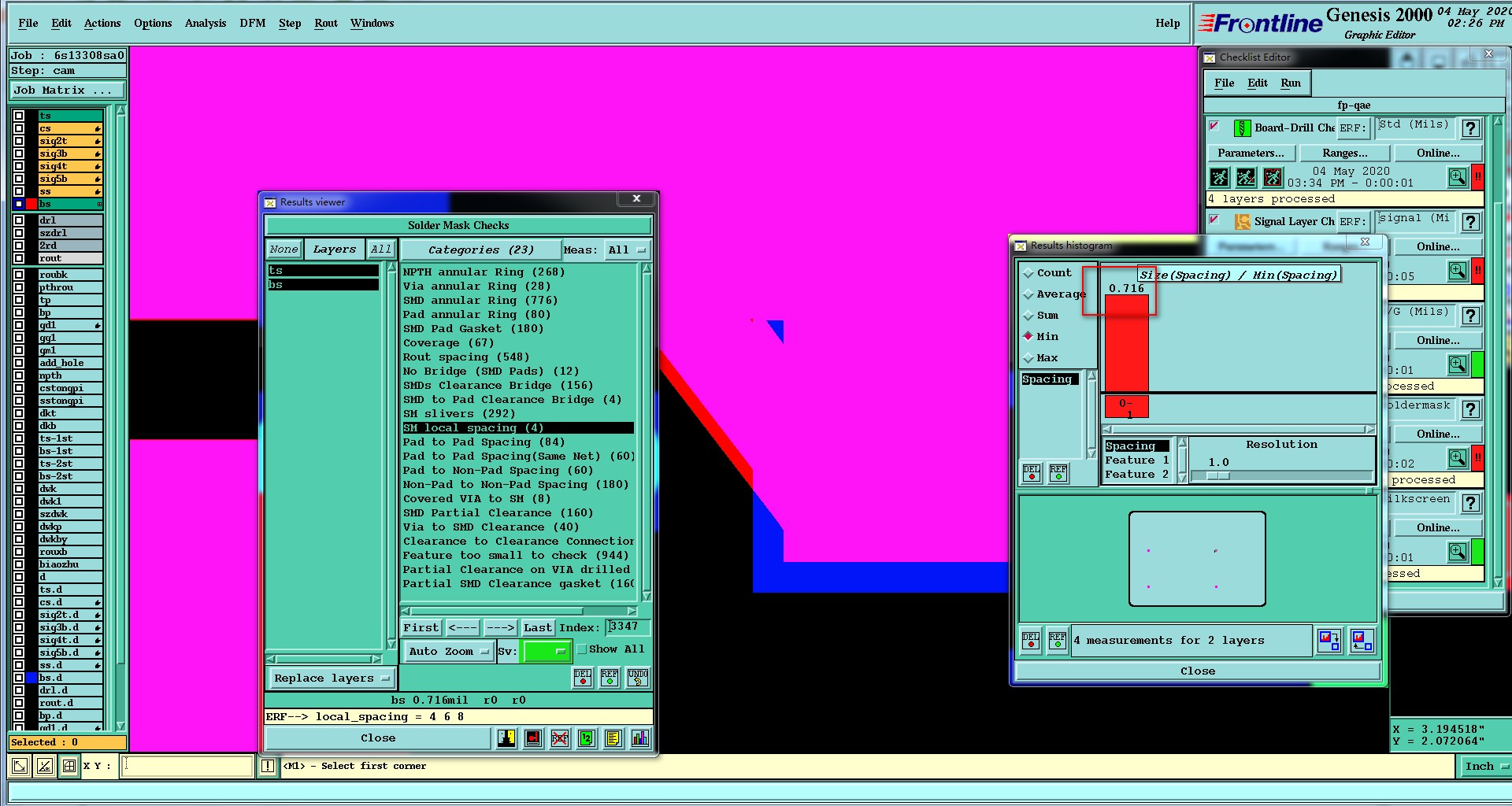This screenshot has height=806, width=1512.
Task: Click second running man icon for Board-Drill
Action: click(x=1246, y=177)
